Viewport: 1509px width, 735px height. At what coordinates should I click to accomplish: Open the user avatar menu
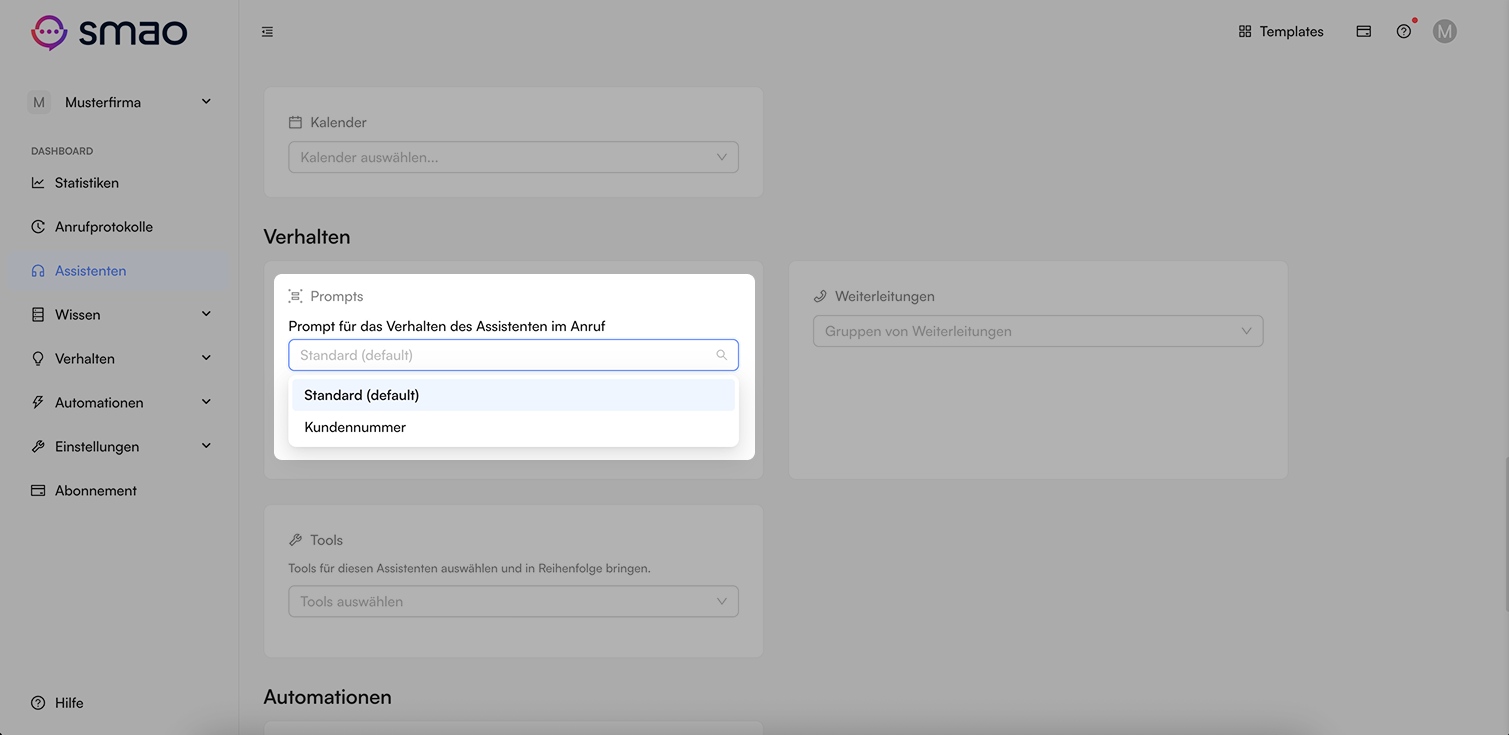(x=1444, y=32)
